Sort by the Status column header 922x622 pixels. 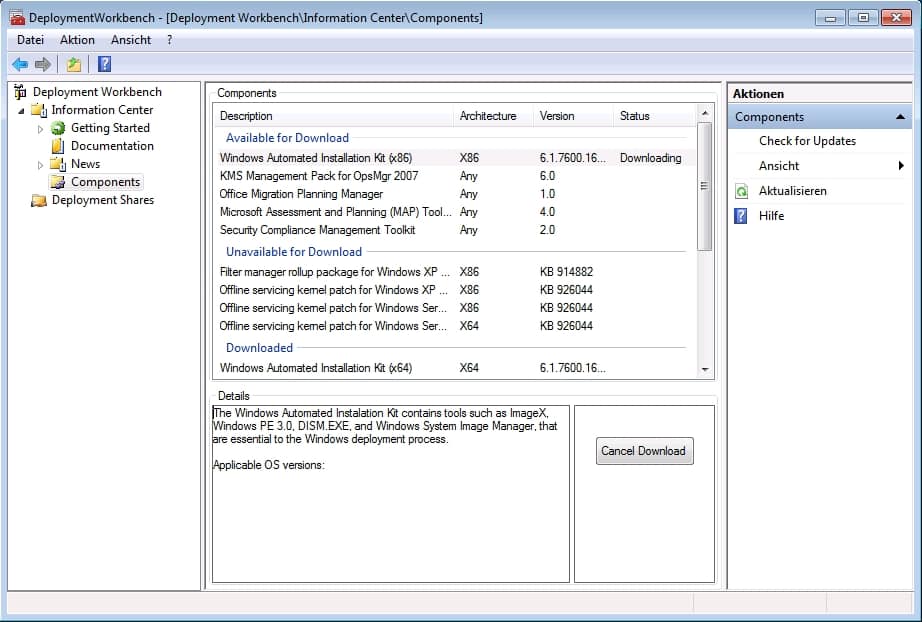(x=654, y=116)
